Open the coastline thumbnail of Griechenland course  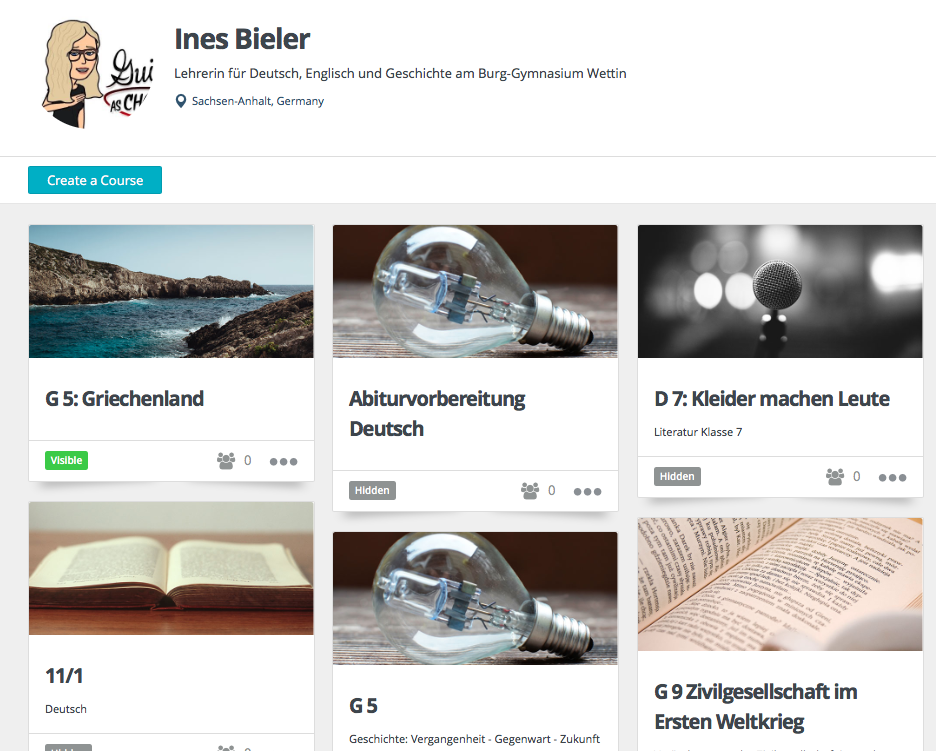point(171,291)
